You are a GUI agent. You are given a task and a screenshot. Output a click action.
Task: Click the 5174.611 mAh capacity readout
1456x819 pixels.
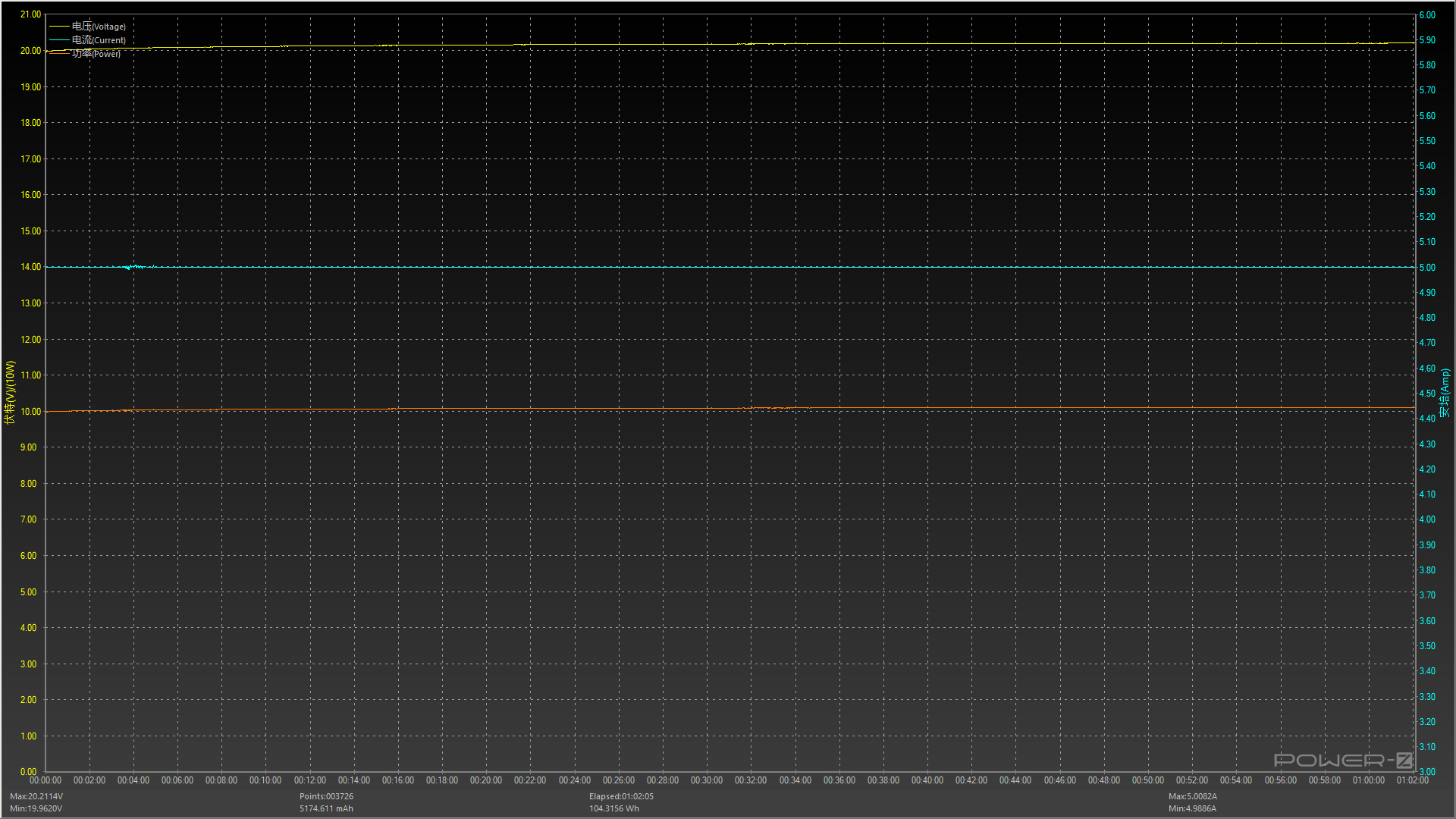pos(326,808)
